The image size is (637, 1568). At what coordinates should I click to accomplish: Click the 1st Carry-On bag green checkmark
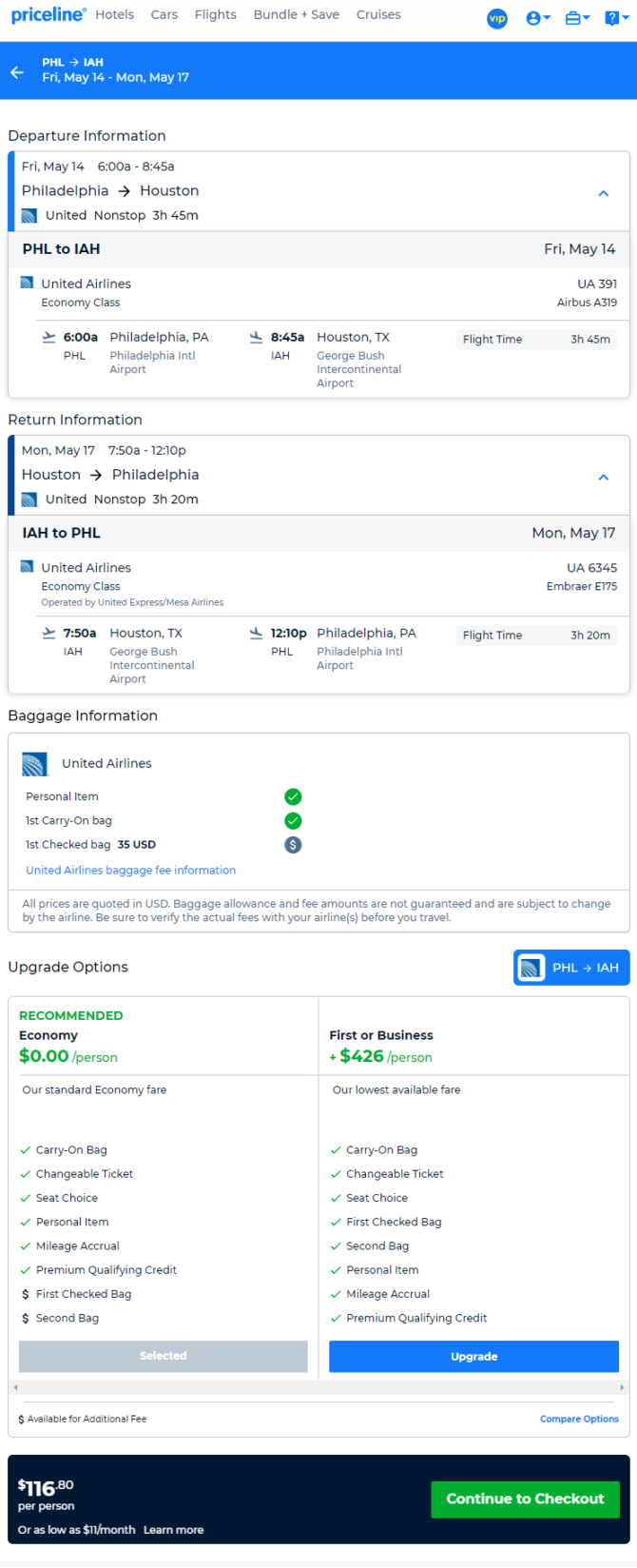[x=293, y=820]
